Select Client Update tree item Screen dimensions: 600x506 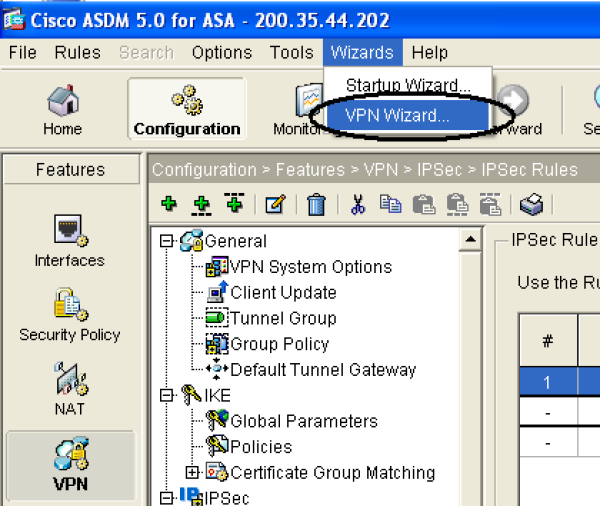284,293
